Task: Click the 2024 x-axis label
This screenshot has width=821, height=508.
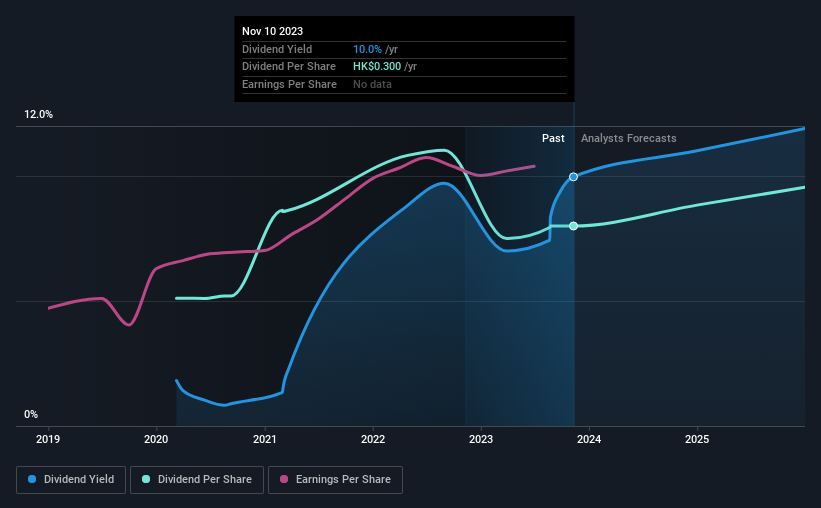Action: pos(589,439)
